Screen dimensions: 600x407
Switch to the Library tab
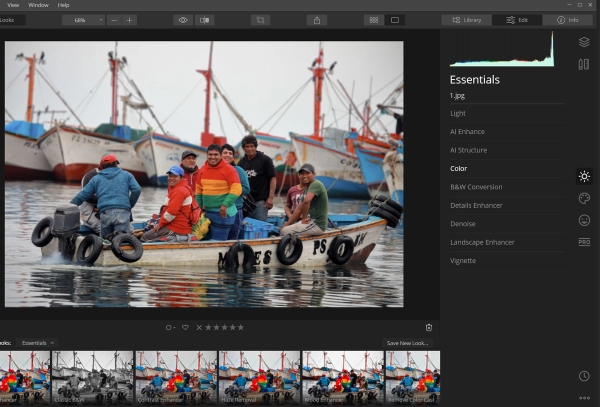(466, 20)
